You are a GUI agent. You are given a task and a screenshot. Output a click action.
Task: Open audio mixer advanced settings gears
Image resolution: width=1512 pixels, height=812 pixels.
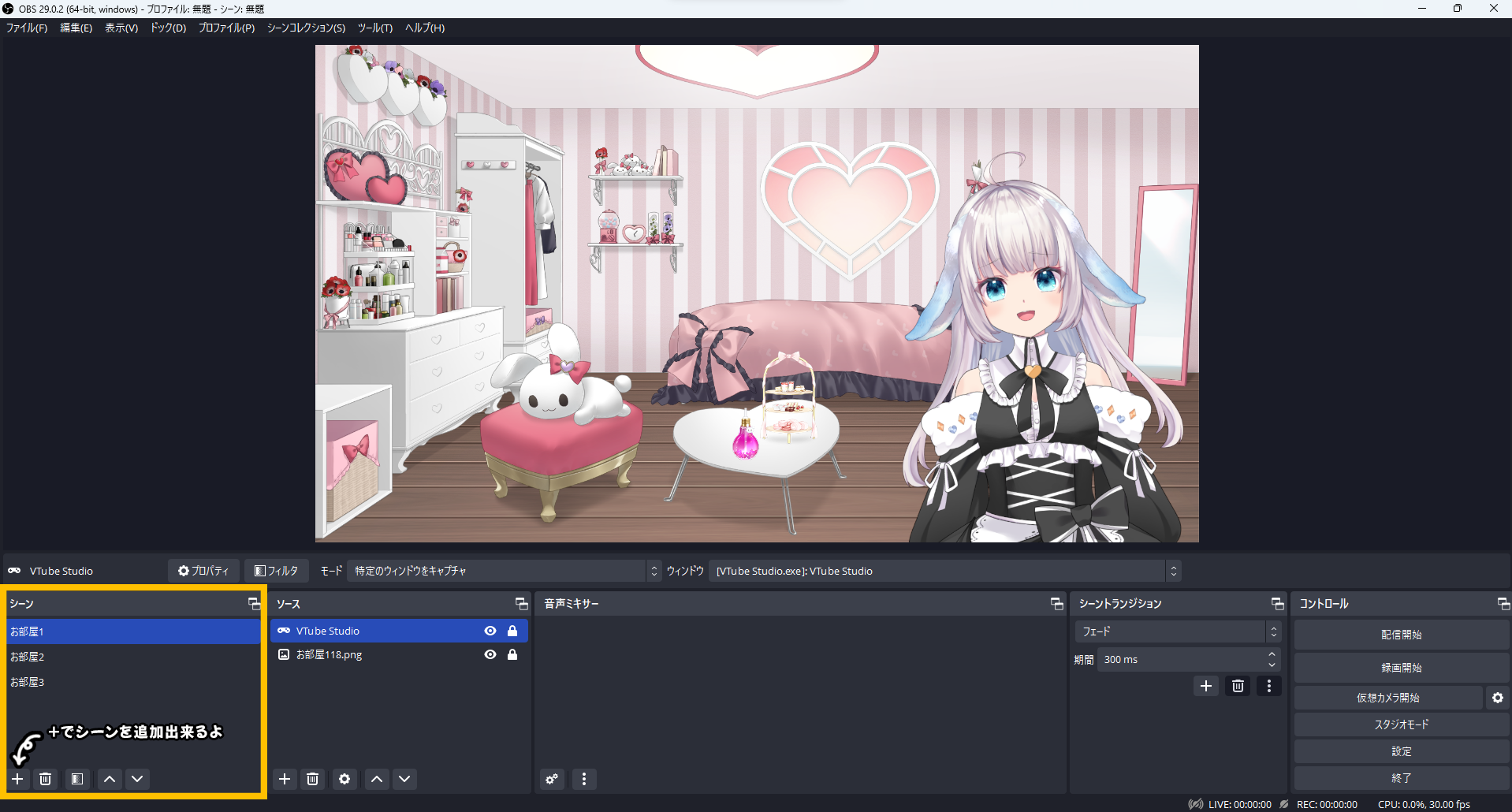point(552,779)
